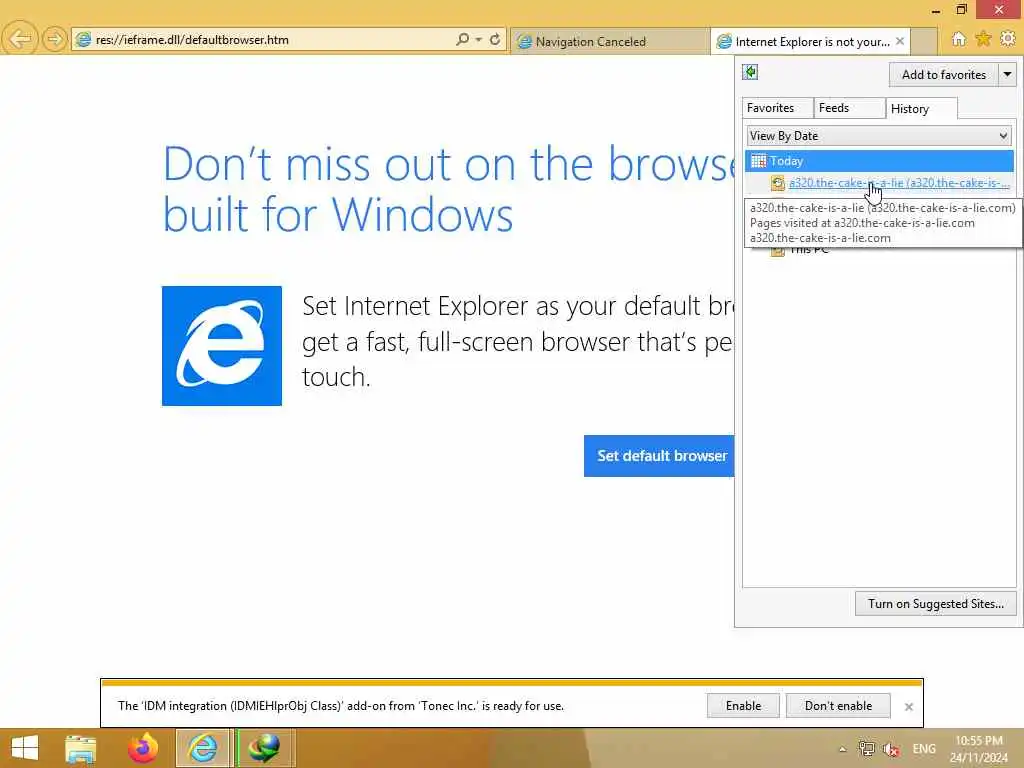This screenshot has height=768, width=1024.
Task: Open the clock showing 10:55 PM
Action: 978,749
